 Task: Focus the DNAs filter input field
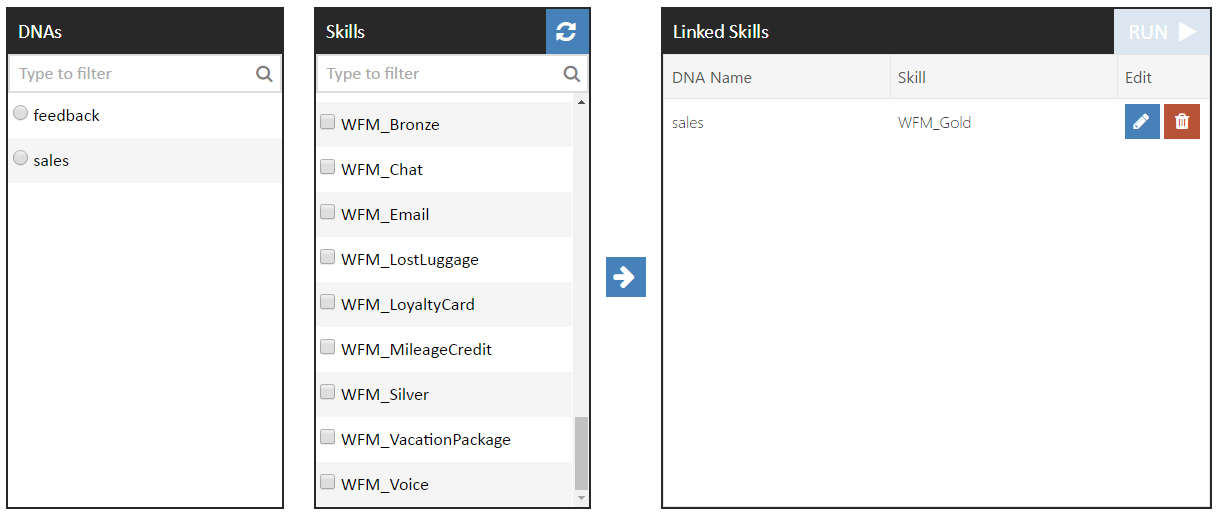click(132, 73)
